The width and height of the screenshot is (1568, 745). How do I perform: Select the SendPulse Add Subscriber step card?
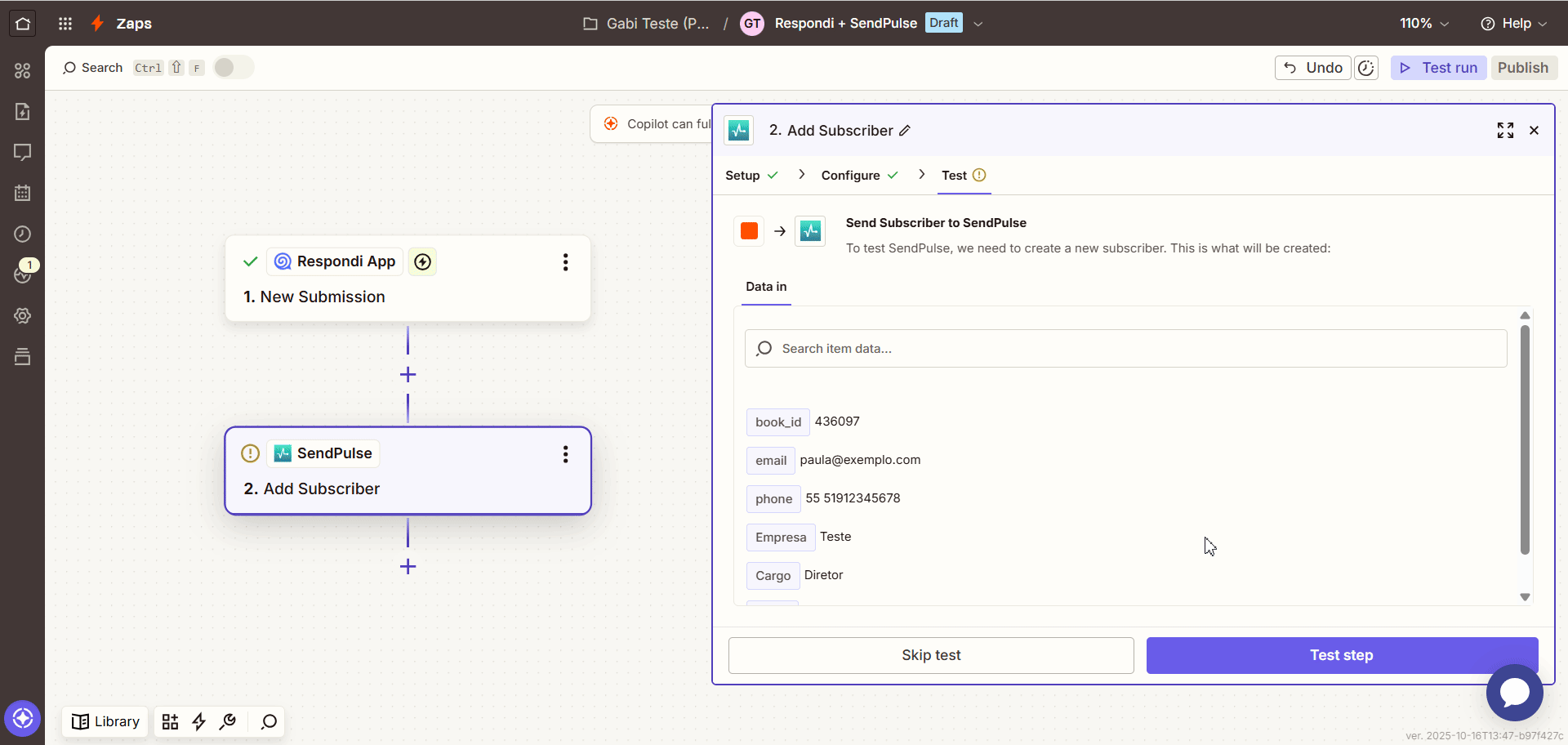click(x=408, y=471)
